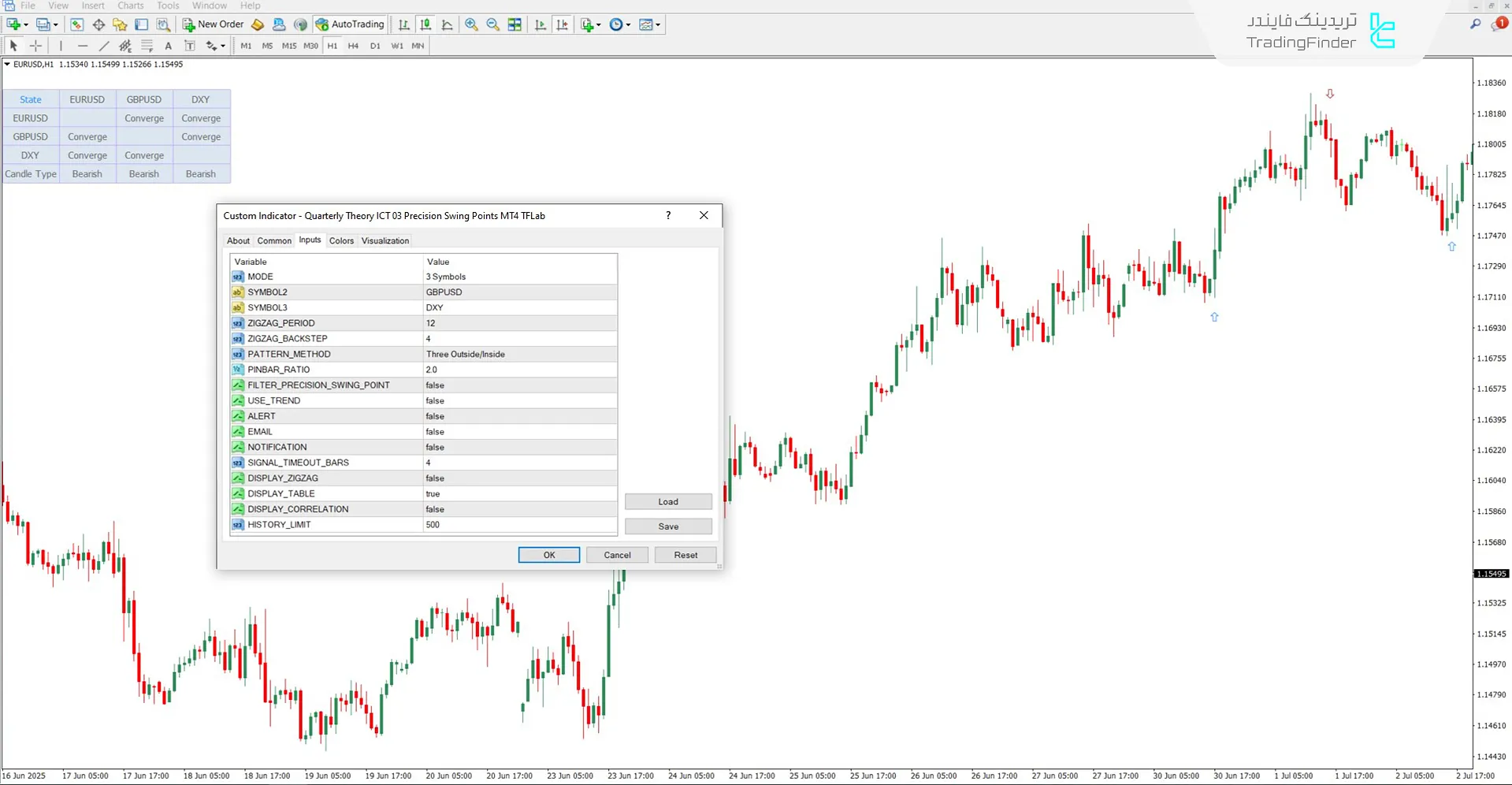Select the Crosshair cursor tool
Image resolution: width=1512 pixels, height=785 pixels.
click(35, 46)
